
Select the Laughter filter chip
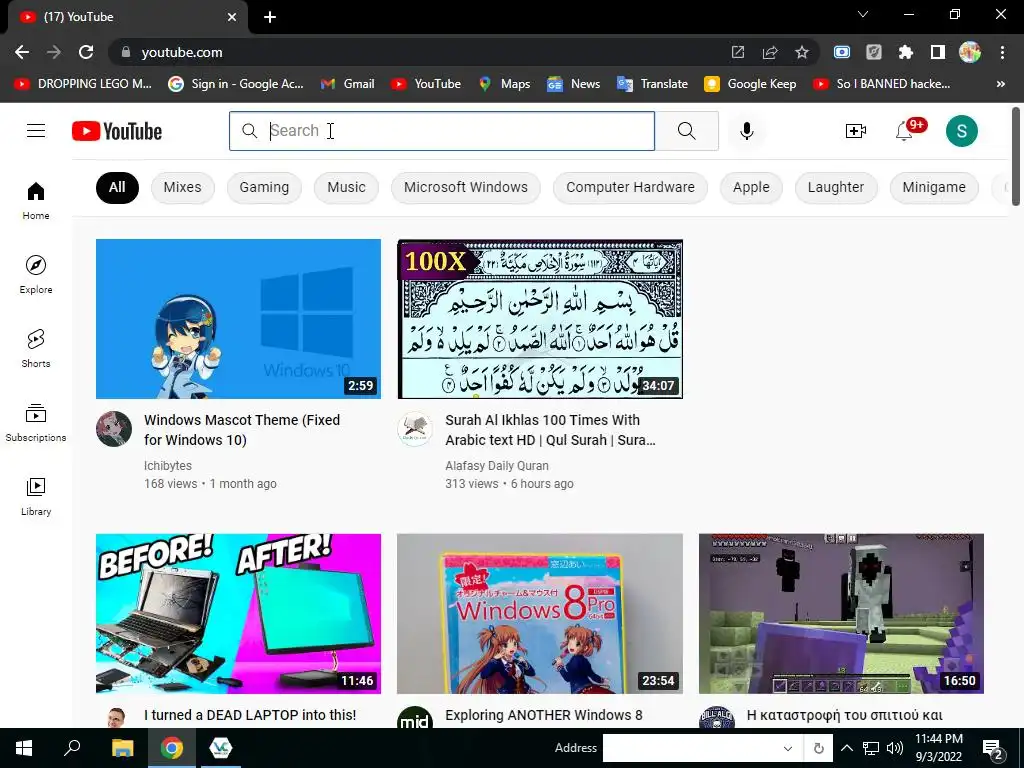[x=835, y=187]
